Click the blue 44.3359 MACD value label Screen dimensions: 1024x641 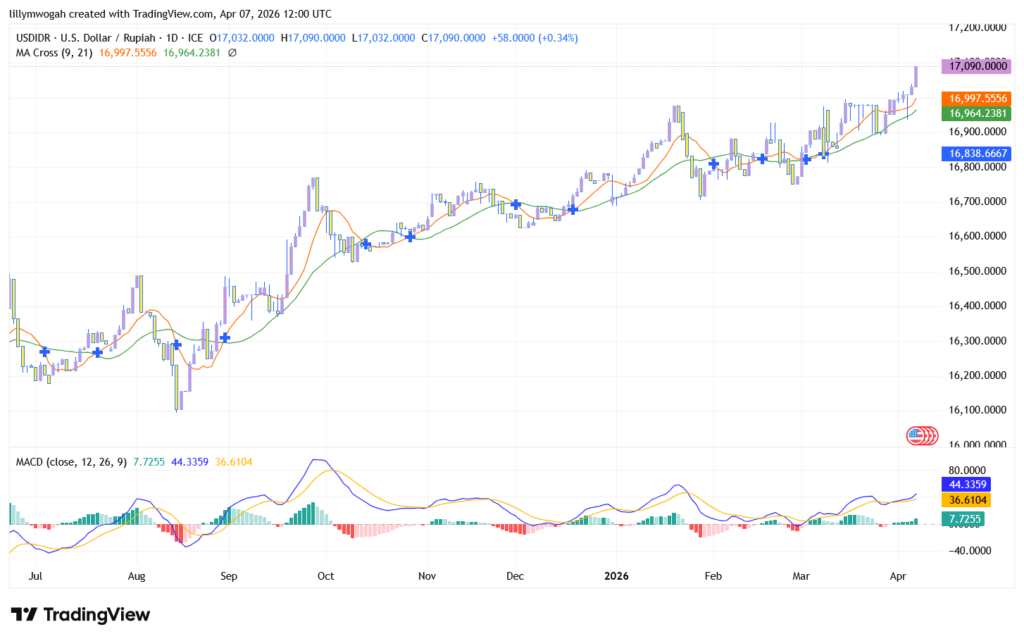(x=975, y=484)
